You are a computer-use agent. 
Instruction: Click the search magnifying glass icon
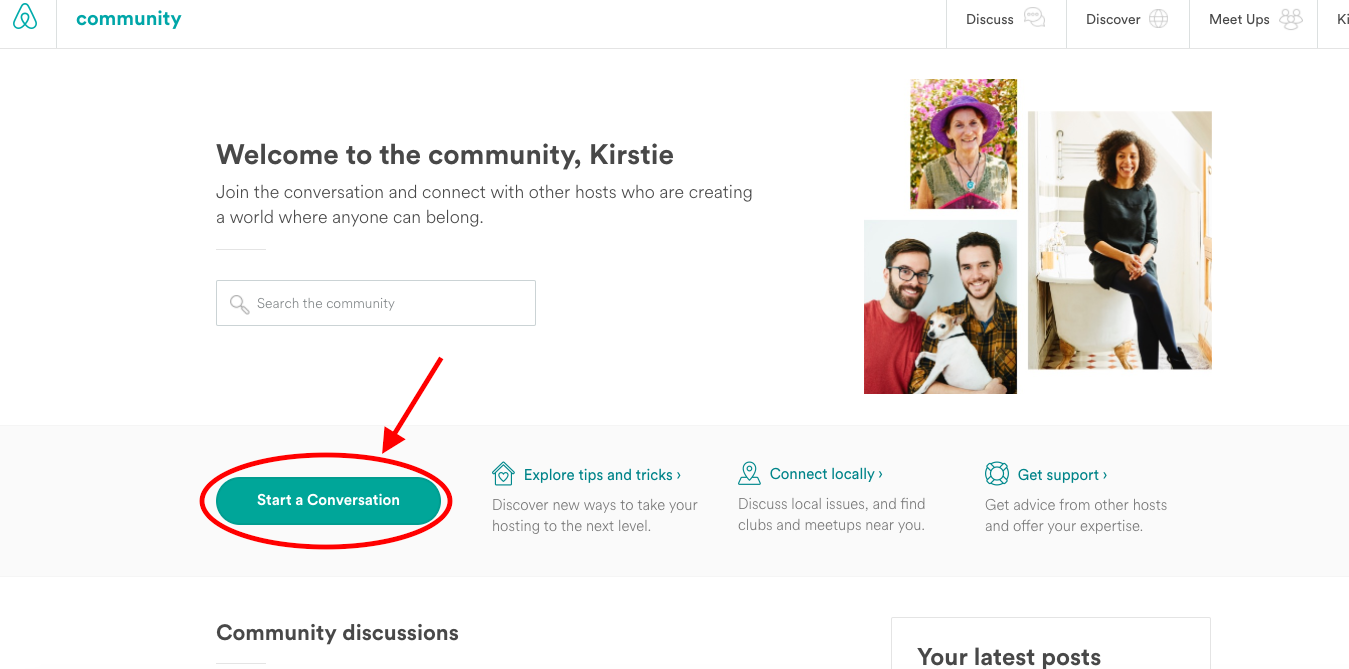[x=239, y=302]
